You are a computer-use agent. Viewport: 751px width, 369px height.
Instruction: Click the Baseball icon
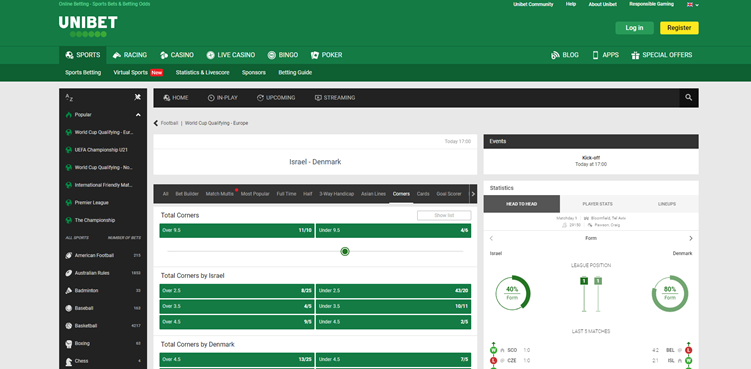point(68,308)
